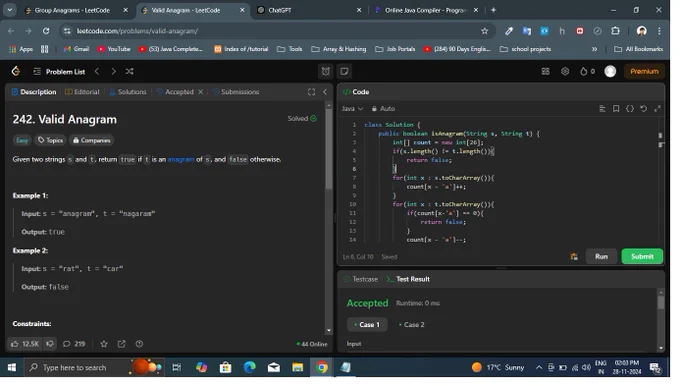Reload the page
Screen dimensions: 680x386
[46, 31]
